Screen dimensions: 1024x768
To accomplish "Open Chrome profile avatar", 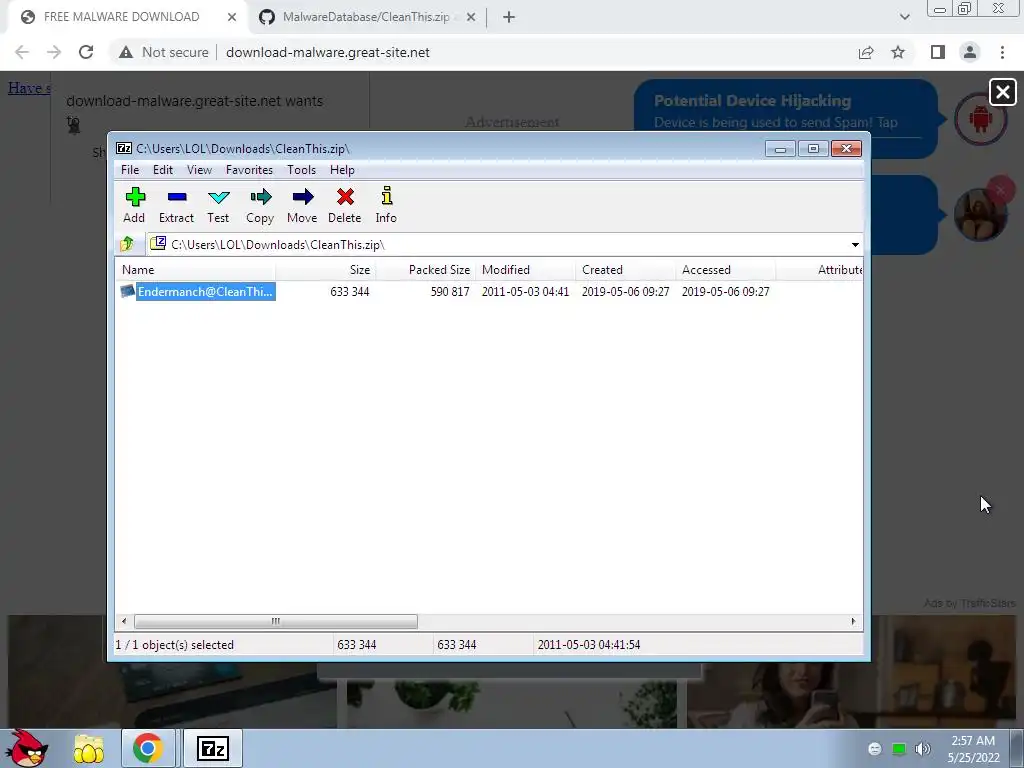I will [970, 52].
